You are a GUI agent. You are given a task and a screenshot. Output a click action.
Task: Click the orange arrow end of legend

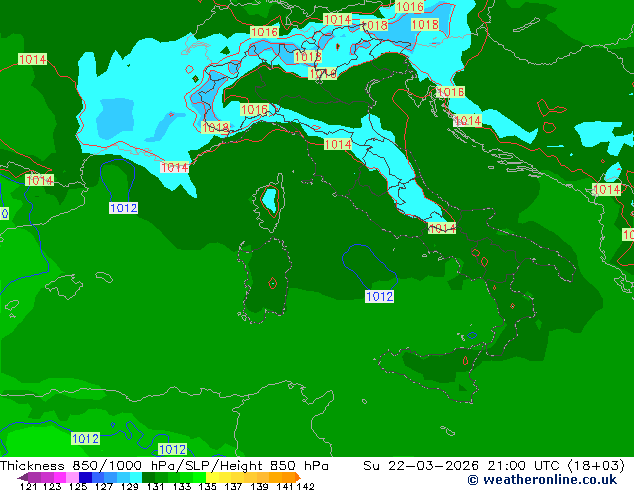[x=298, y=477]
